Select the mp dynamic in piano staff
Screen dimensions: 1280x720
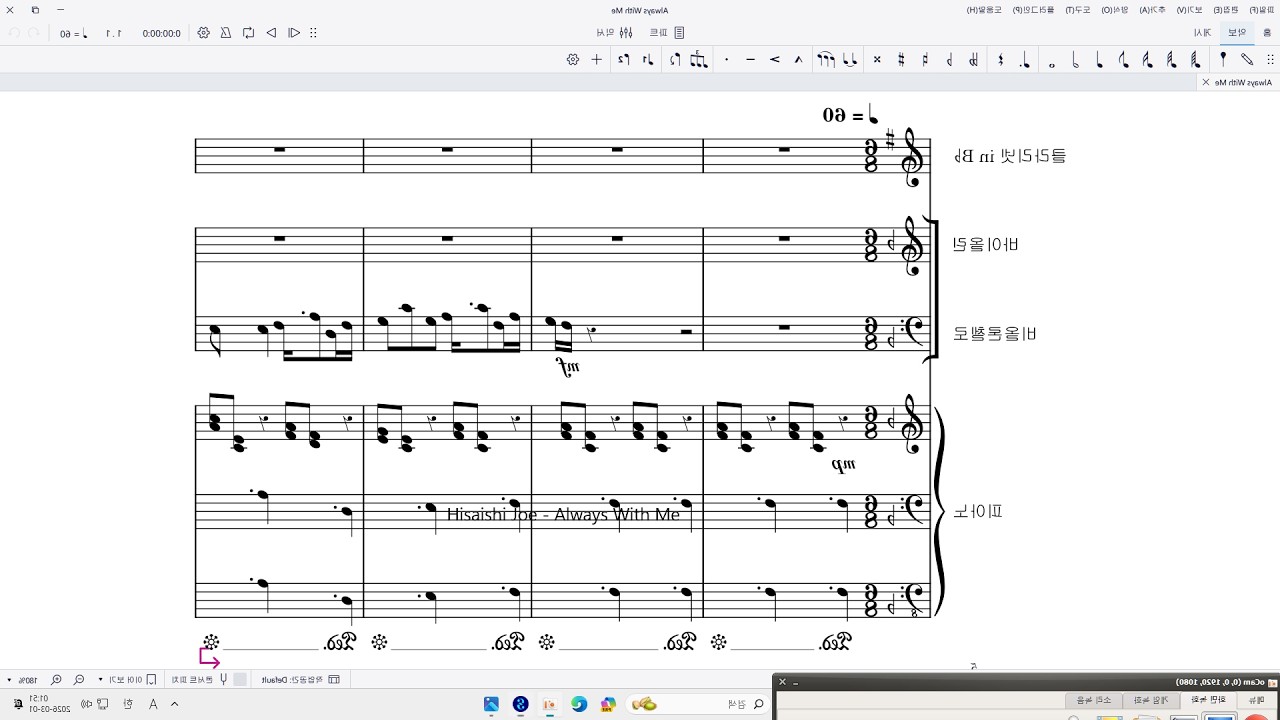pos(844,464)
